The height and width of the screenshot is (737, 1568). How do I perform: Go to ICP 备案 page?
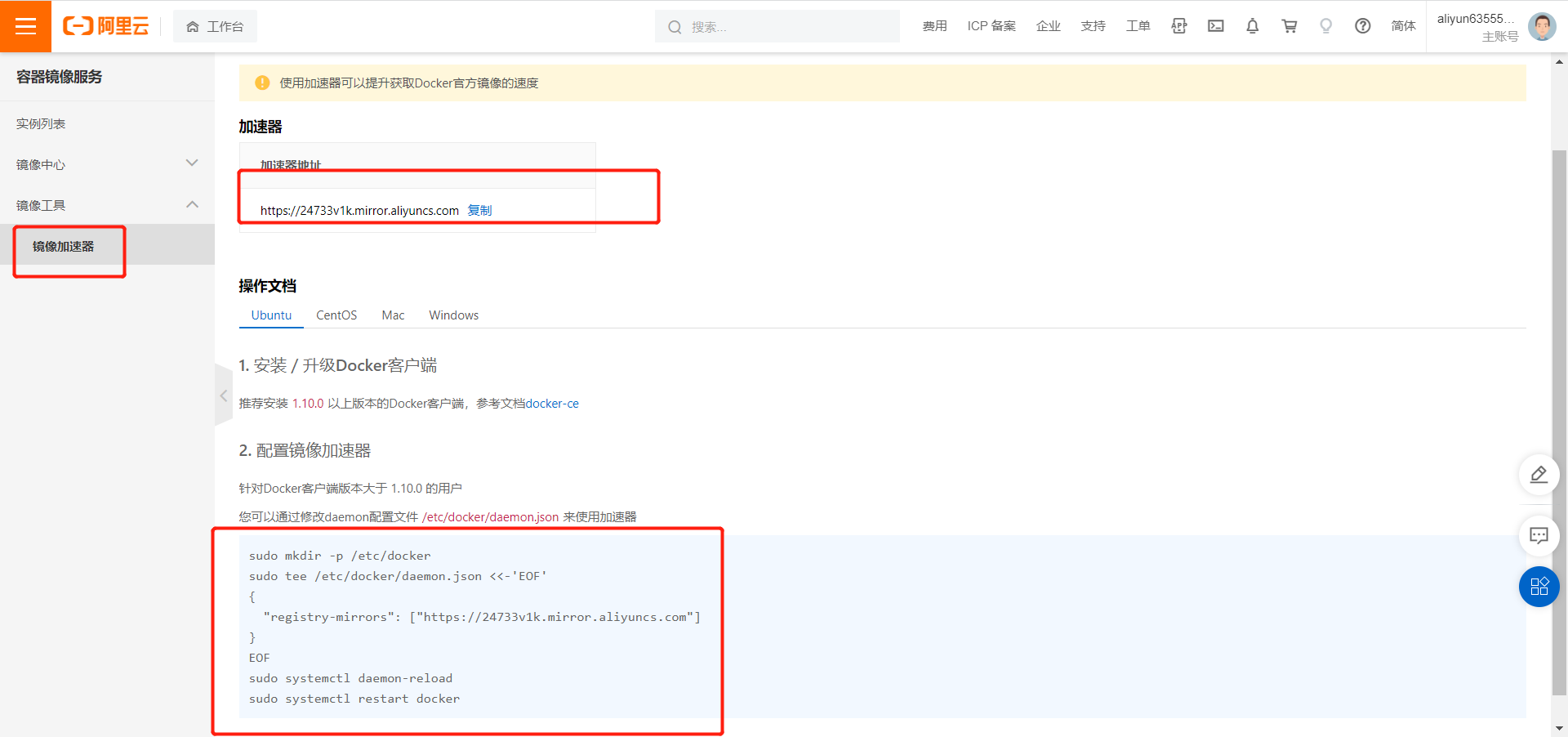pos(991,26)
